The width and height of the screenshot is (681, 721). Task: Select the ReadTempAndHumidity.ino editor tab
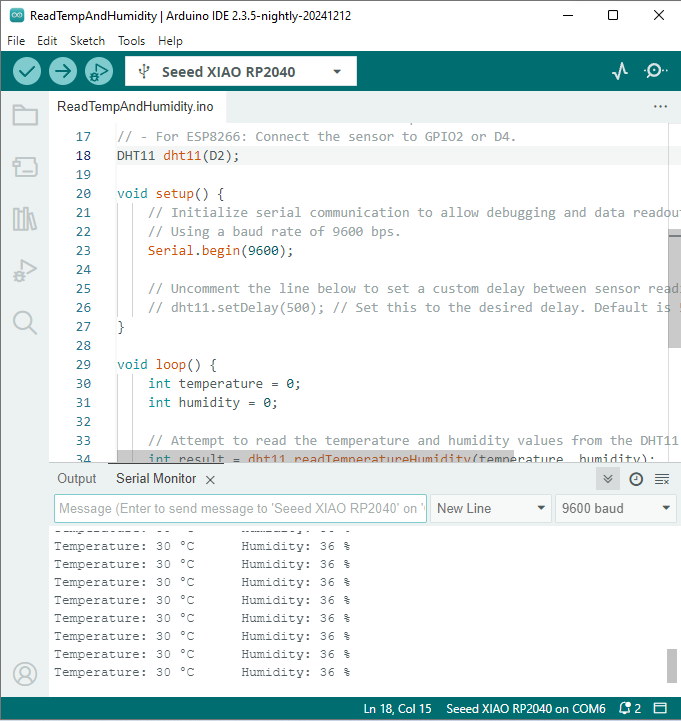pyautogui.click(x=135, y=107)
